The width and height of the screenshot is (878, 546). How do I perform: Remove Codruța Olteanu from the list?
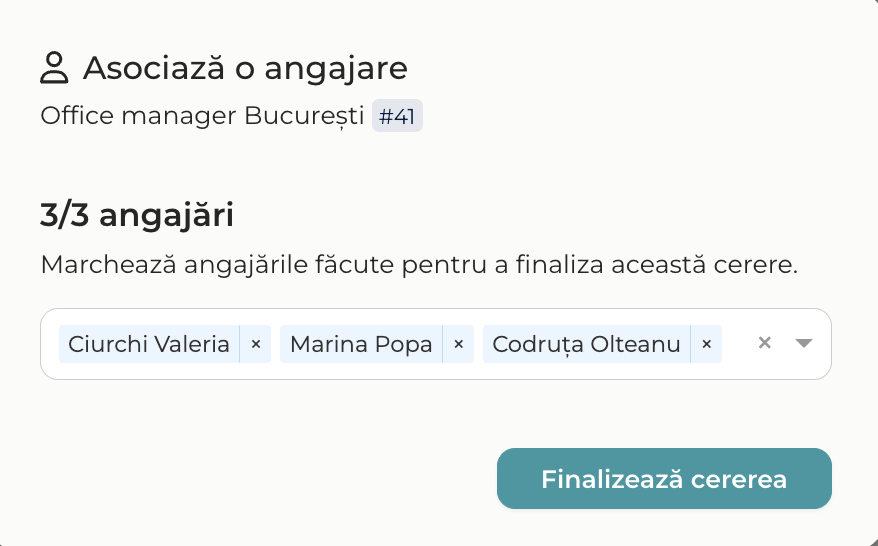pos(707,344)
